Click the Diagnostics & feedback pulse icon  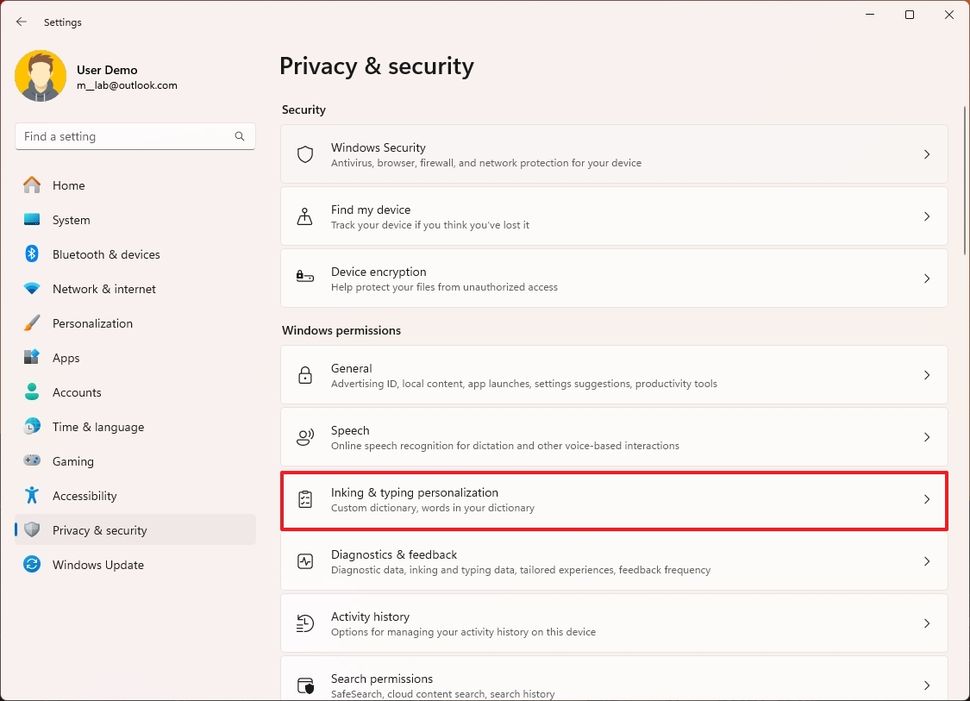[x=305, y=562]
